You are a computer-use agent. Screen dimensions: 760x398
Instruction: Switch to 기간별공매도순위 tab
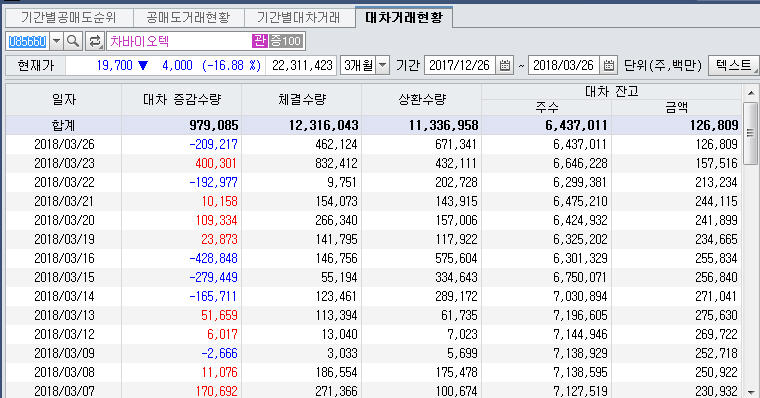click(68, 18)
